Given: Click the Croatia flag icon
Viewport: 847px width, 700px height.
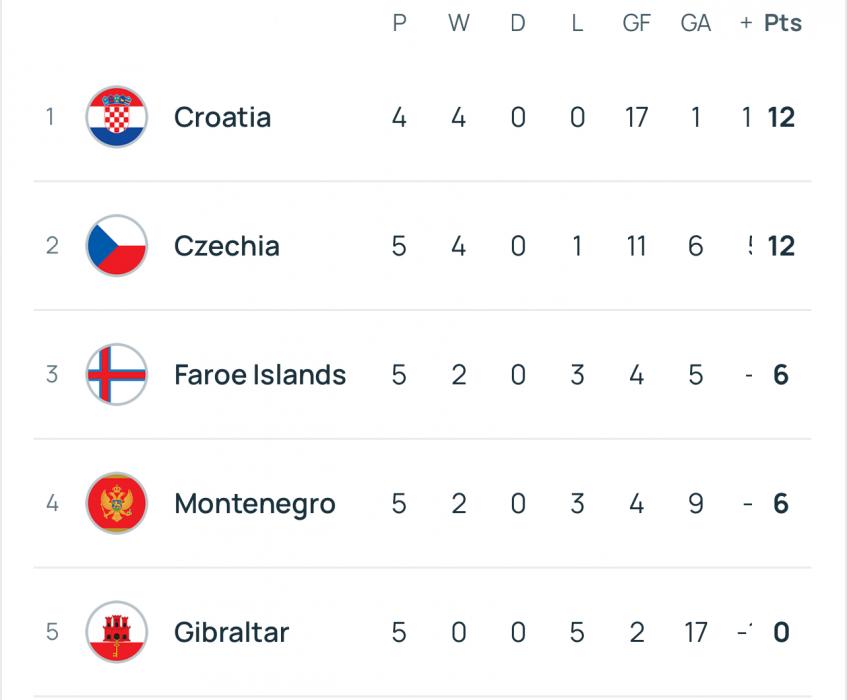Looking at the screenshot, I should pos(117,117).
